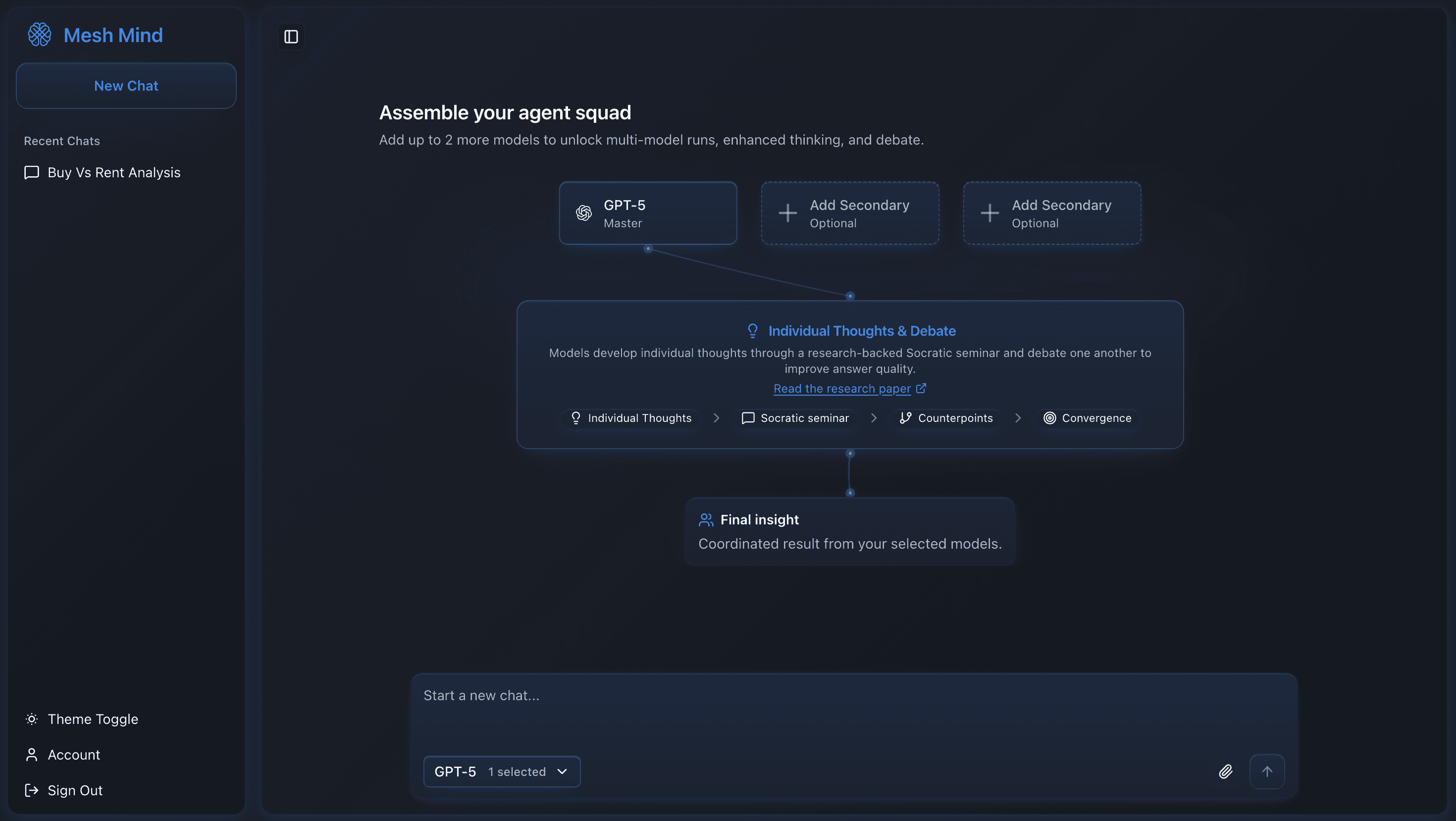Select the Socratic seminar step chip
Viewport: 1456px width, 821px height.
(795, 418)
